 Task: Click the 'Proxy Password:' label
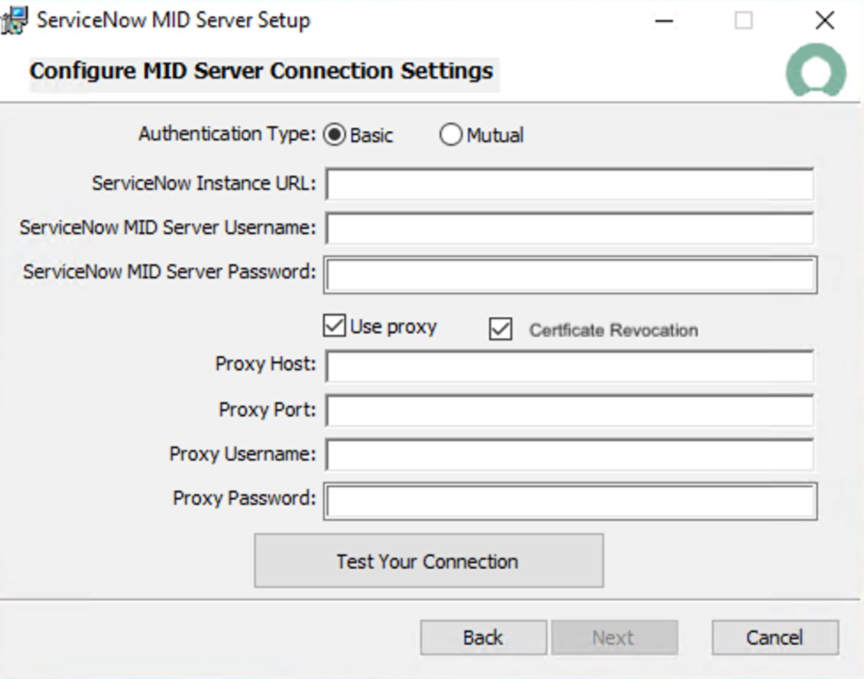244,498
